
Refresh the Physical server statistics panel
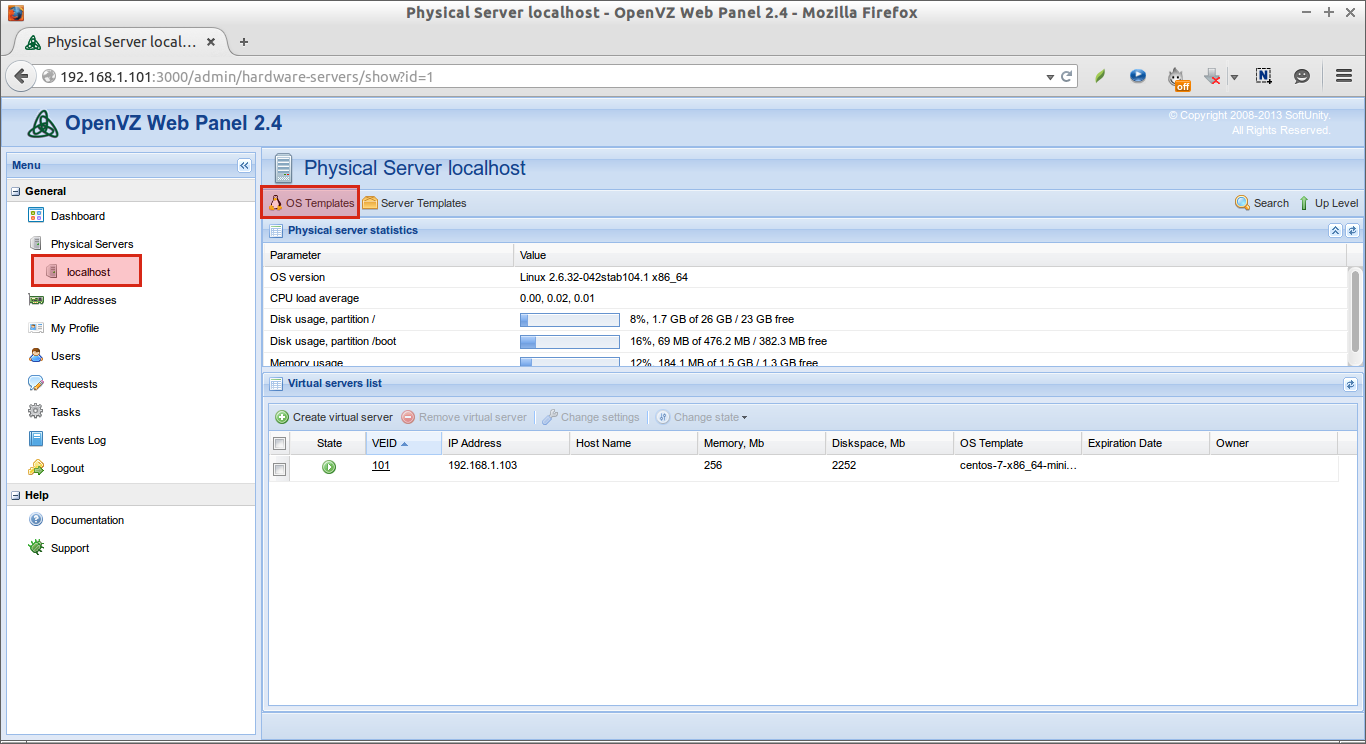point(1351,230)
